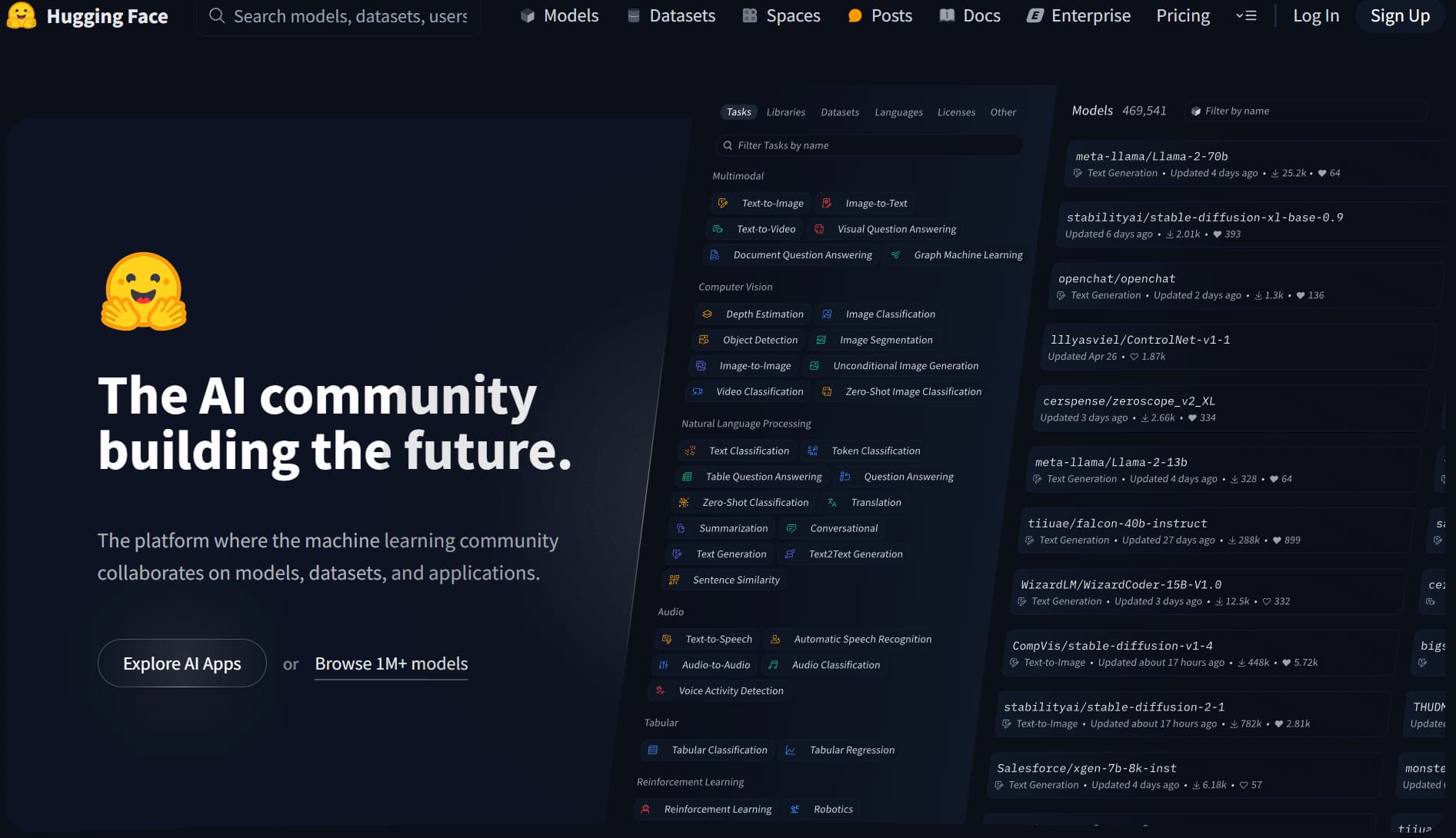
Task: Click the Robotics task icon
Action: (795, 809)
